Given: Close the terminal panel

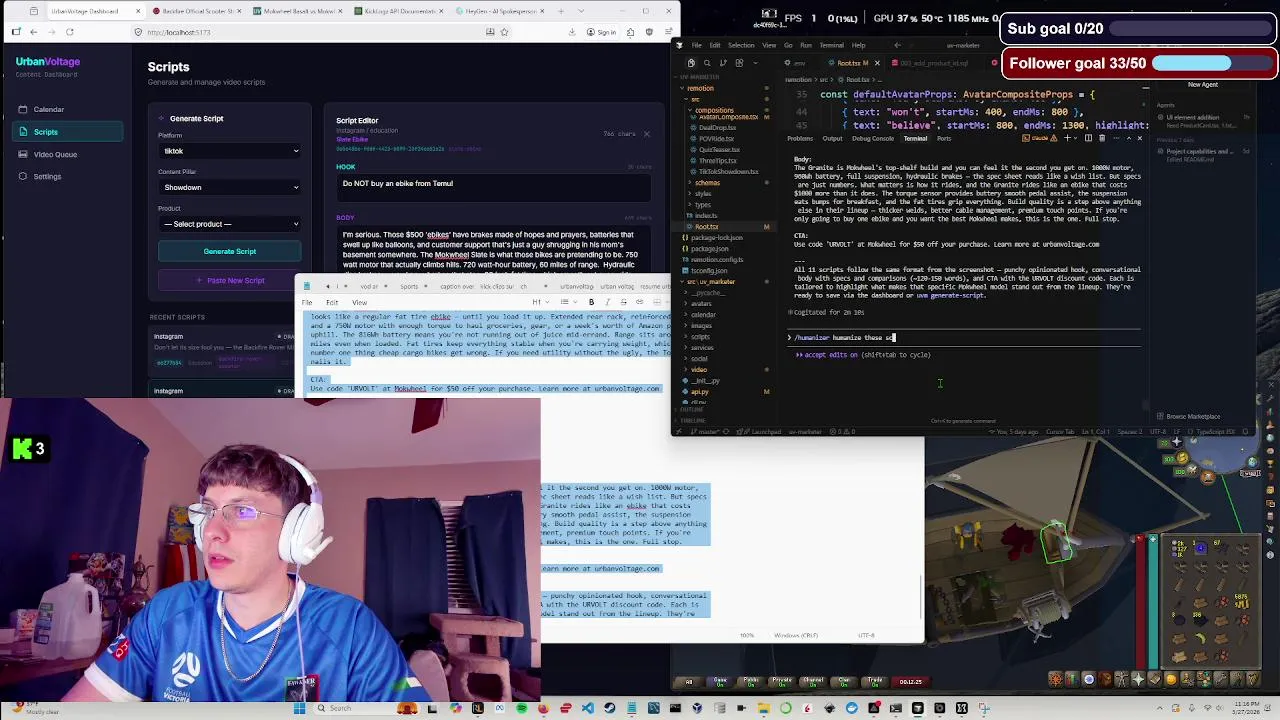Looking at the screenshot, I should 1139,138.
